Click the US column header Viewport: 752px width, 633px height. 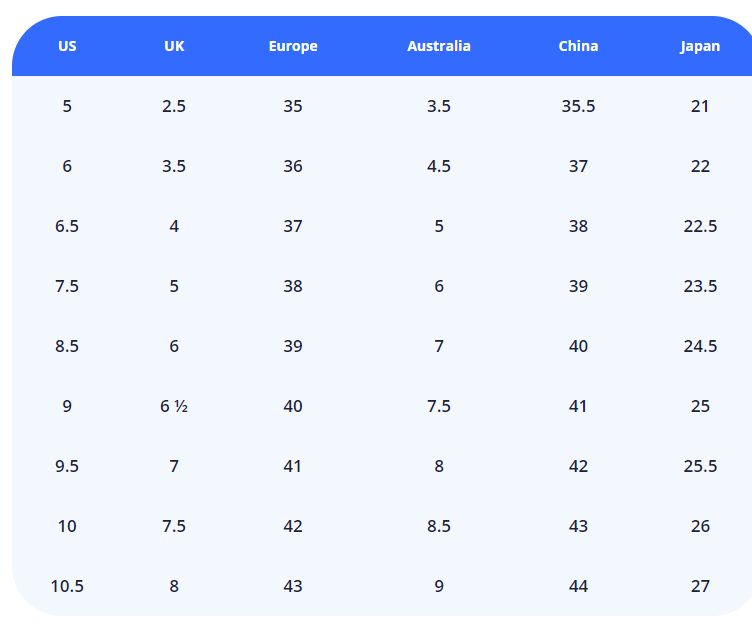tap(67, 46)
